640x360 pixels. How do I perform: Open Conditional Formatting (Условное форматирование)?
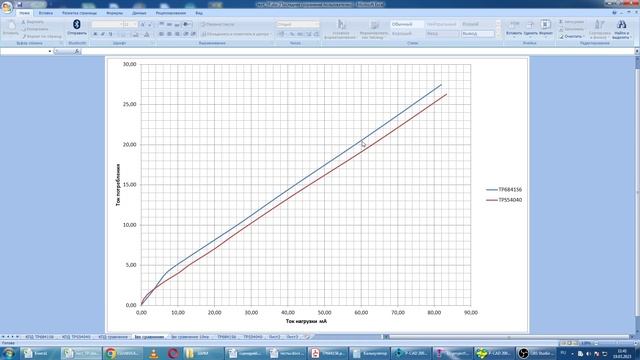pos(340,29)
